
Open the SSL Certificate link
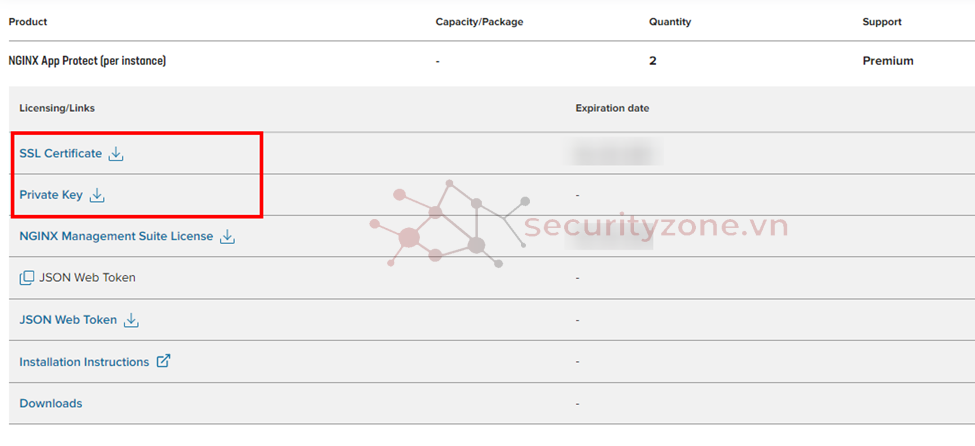click(x=60, y=154)
